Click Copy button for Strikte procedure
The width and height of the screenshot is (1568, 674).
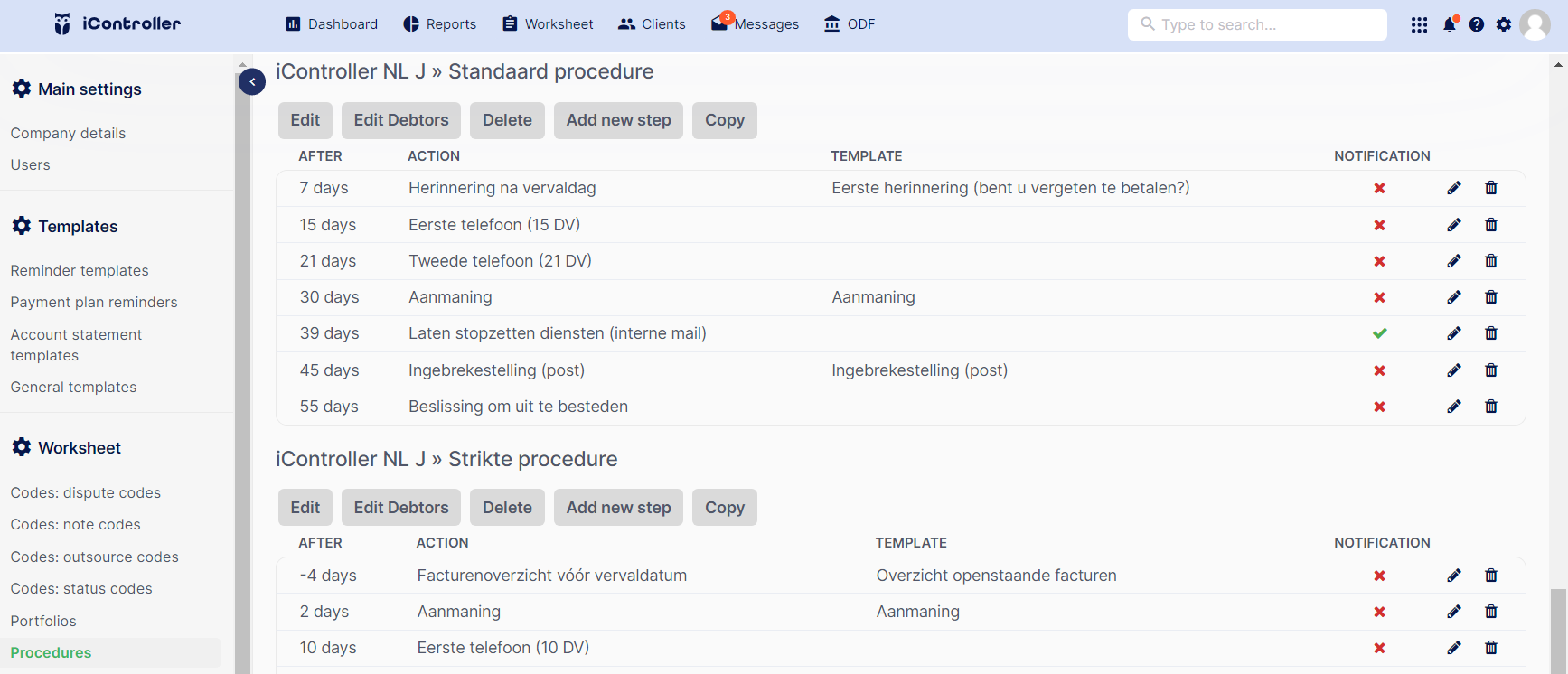click(725, 508)
